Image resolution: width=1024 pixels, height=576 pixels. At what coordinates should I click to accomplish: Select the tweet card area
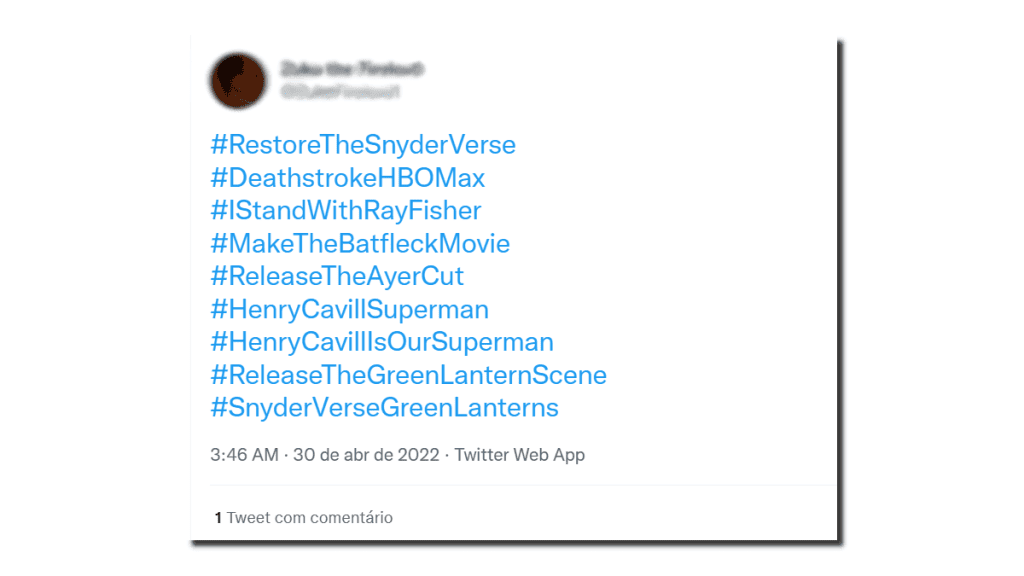(512, 290)
